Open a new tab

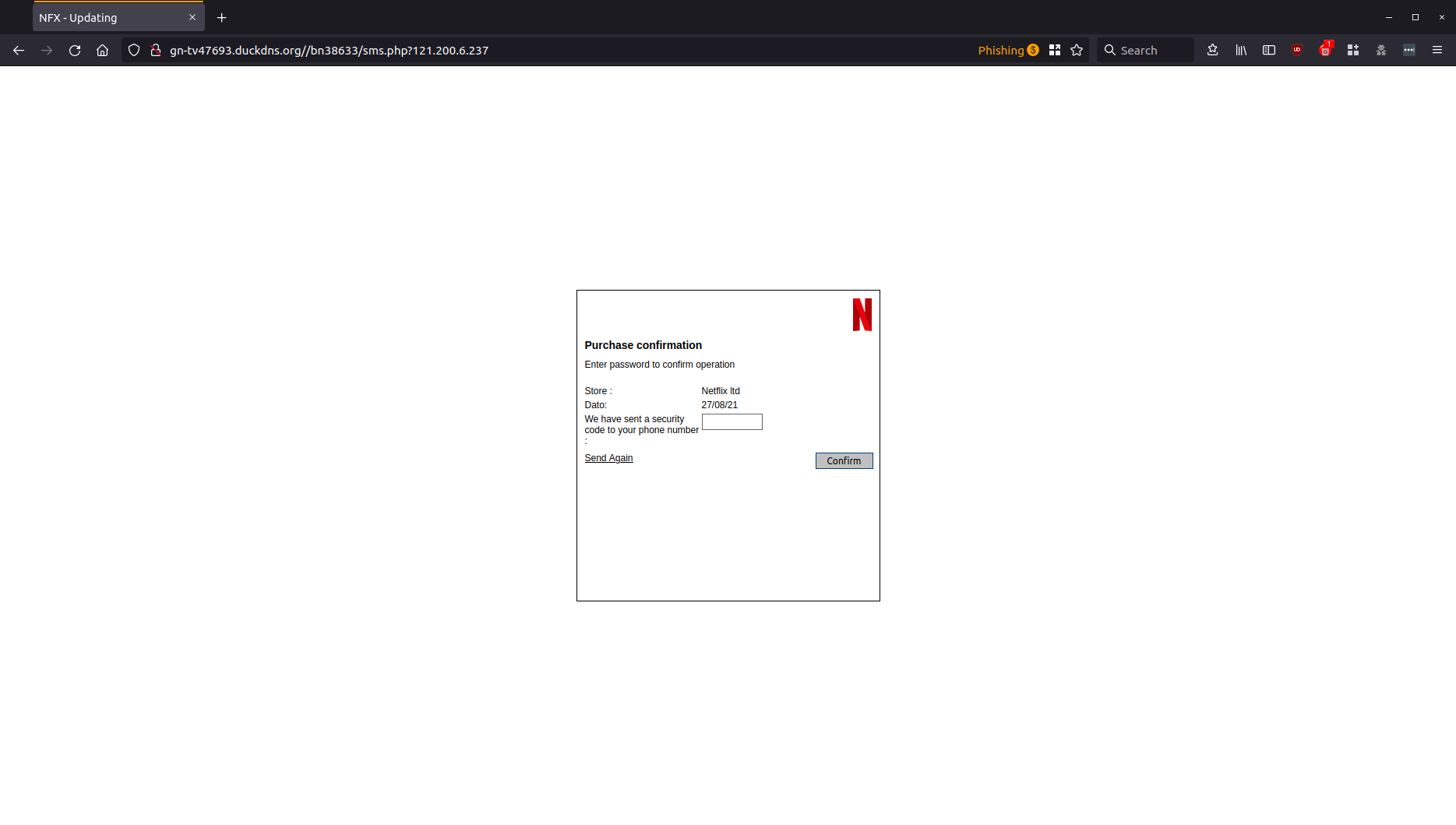coord(222,17)
